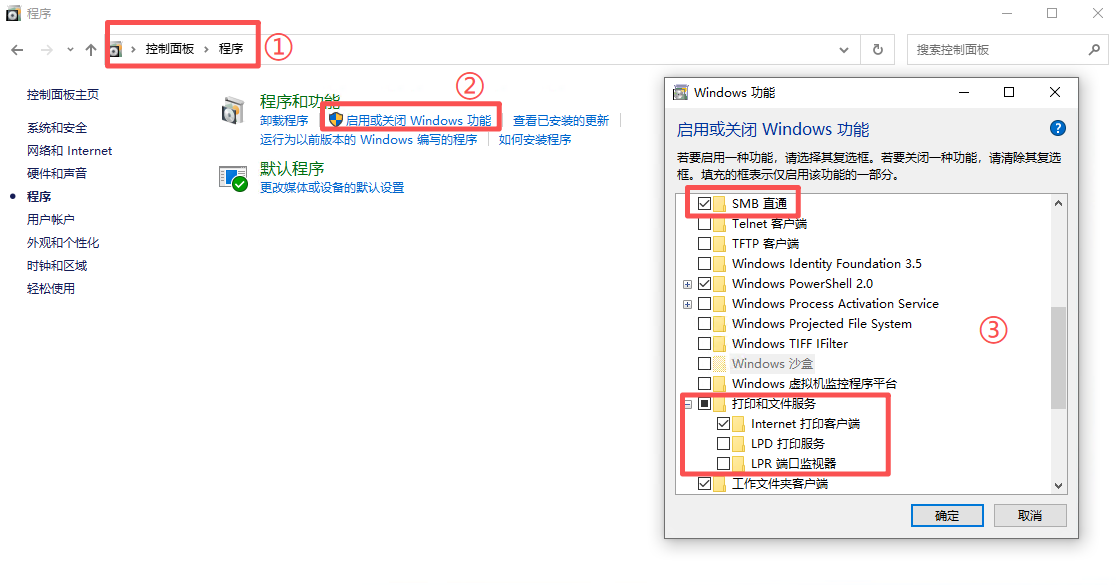
Task: Refresh the Control Panel view
Action: pos(878,50)
